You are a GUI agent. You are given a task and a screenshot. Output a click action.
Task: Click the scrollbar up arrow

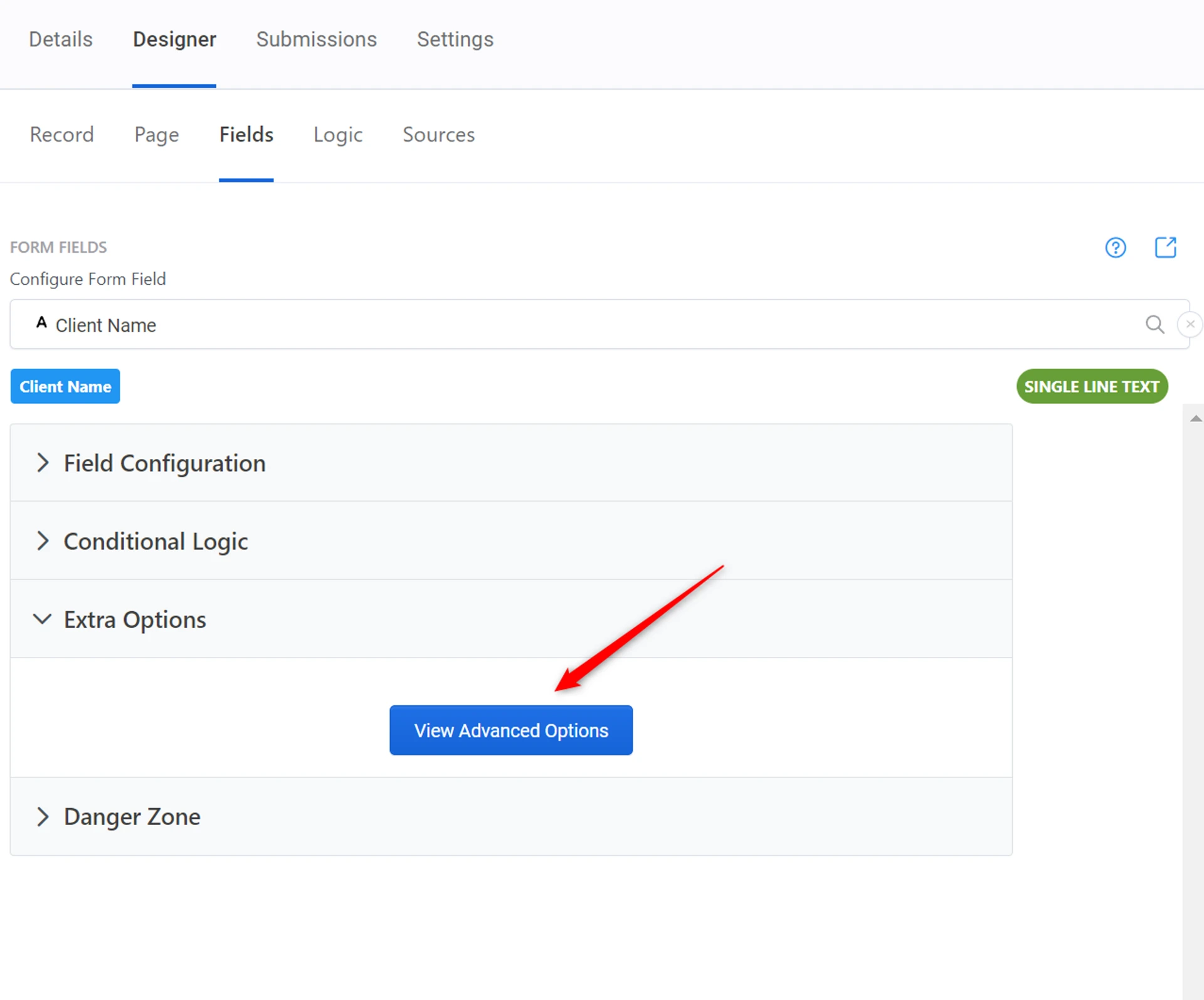[1195, 418]
